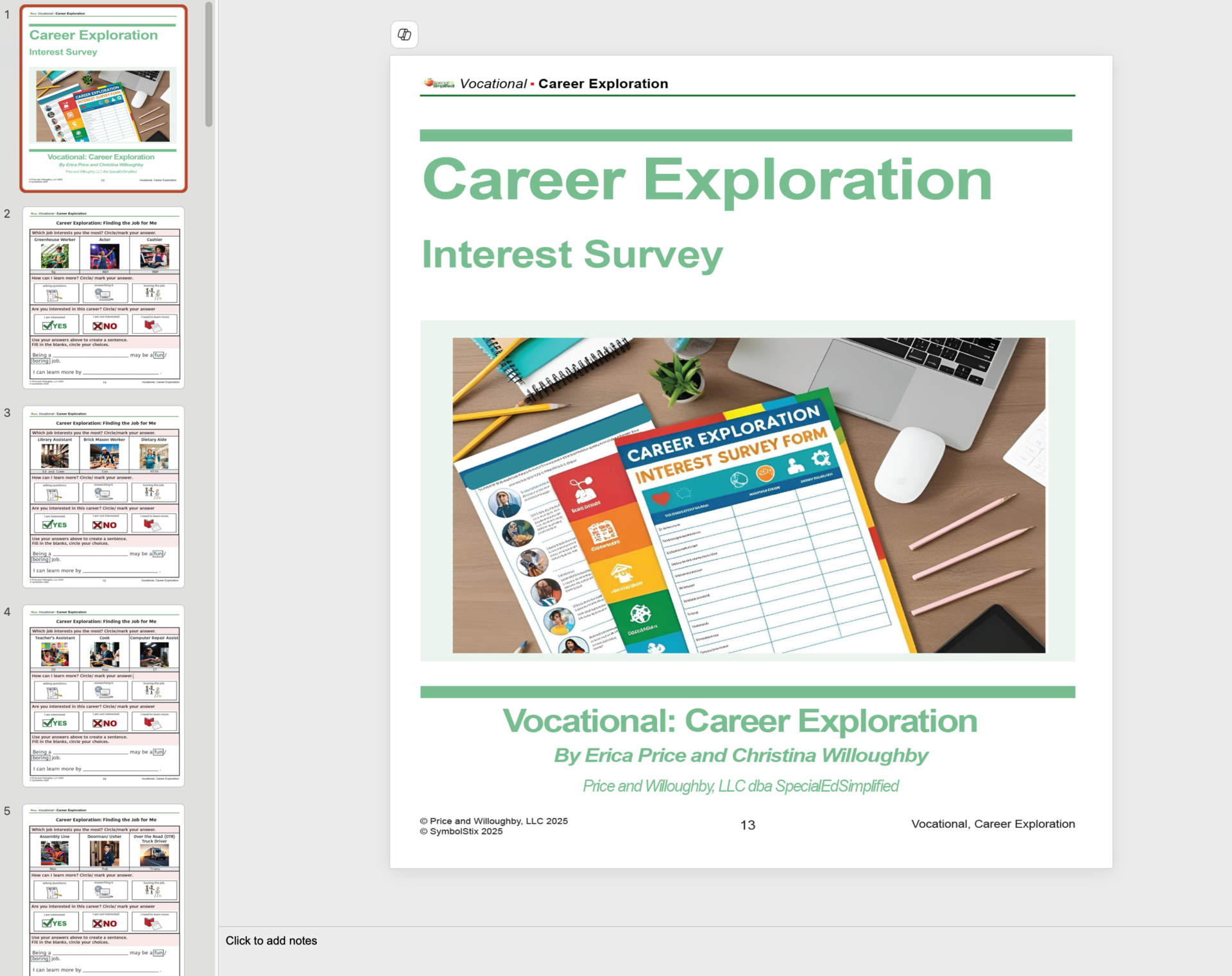Click the slide thumbnail panel scrollbar

tap(209, 64)
